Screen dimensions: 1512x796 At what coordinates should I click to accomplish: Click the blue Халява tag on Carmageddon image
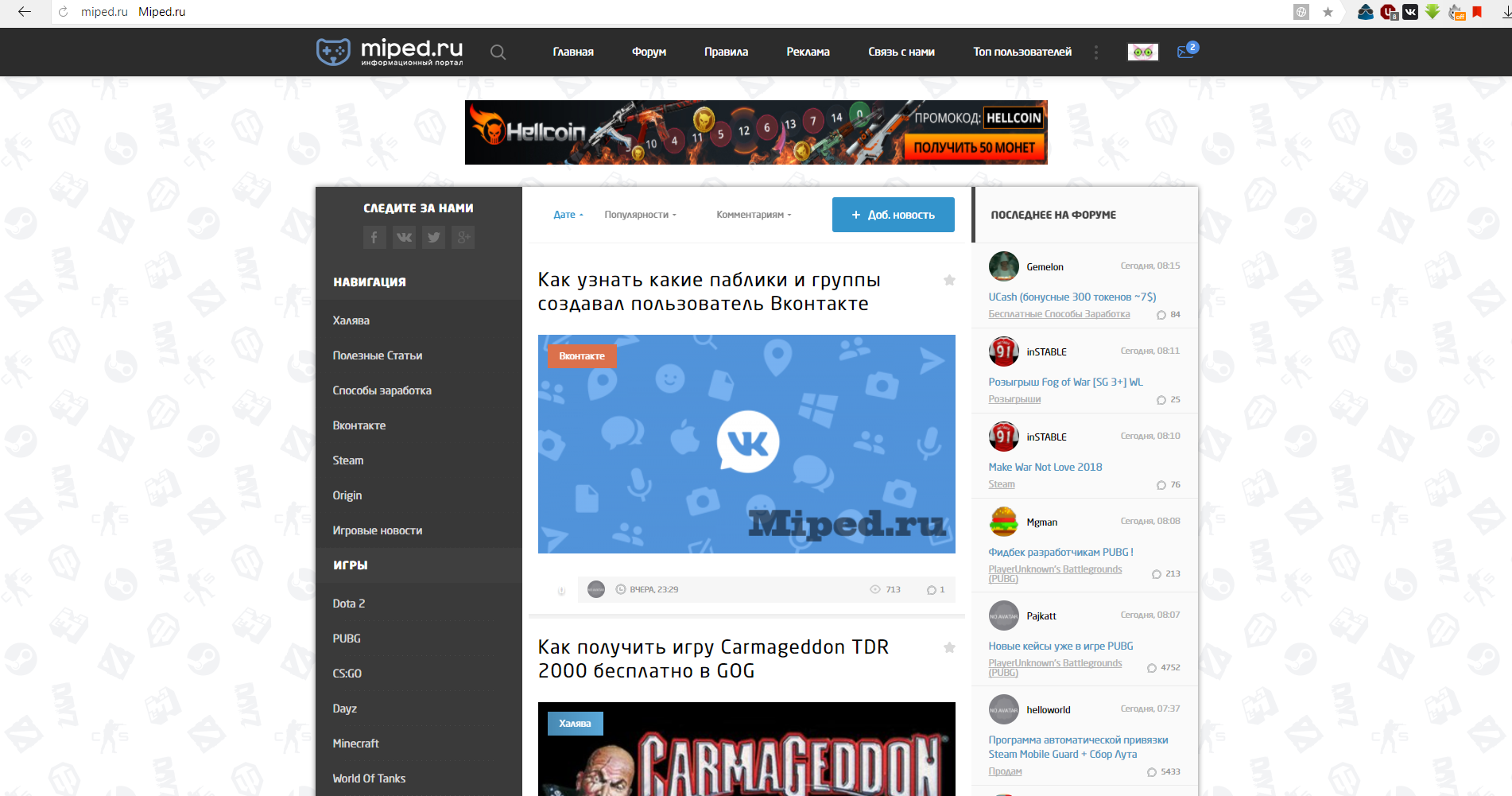point(575,724)
